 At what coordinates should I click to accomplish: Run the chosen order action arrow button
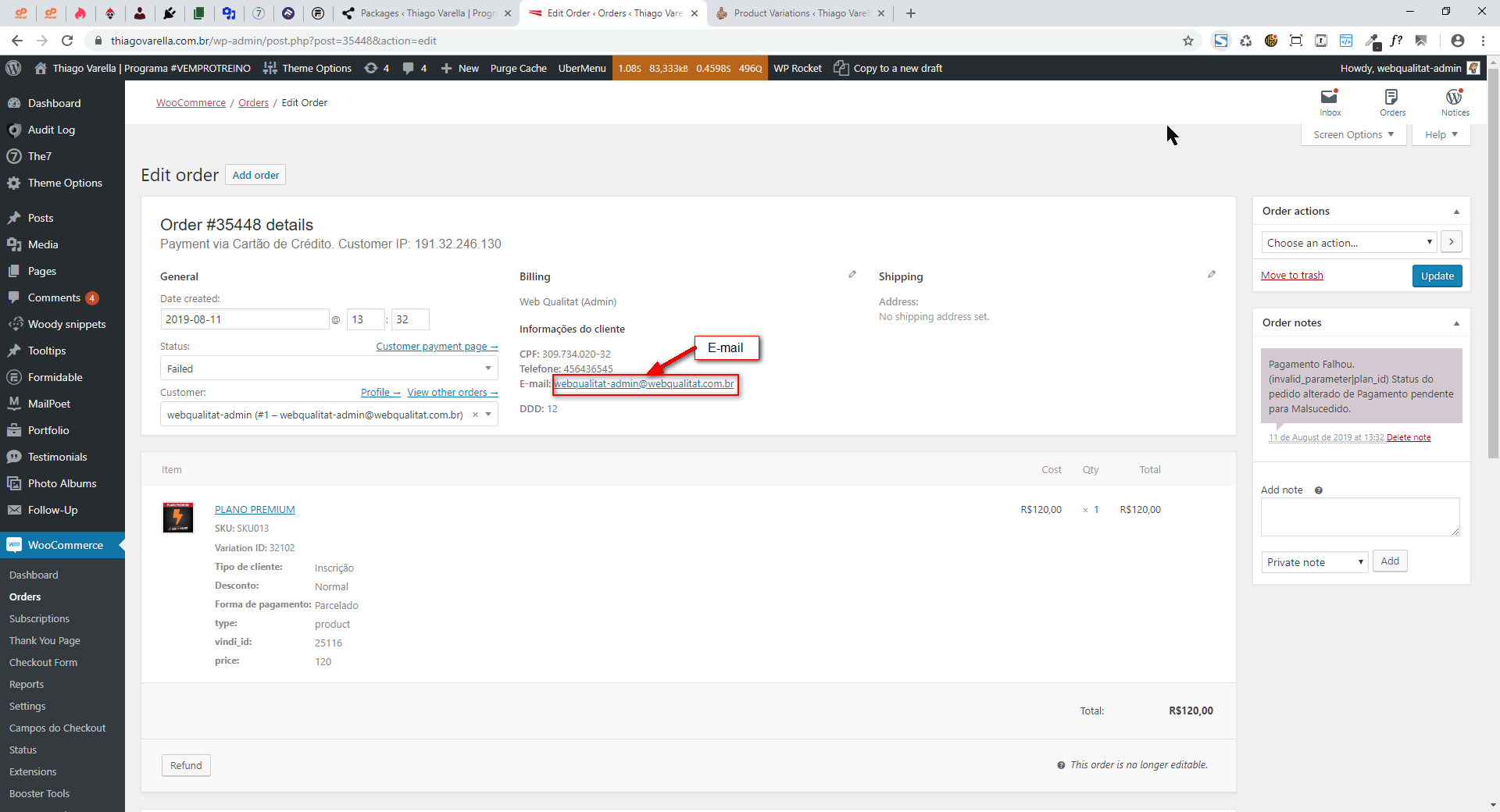(1452, 242)
